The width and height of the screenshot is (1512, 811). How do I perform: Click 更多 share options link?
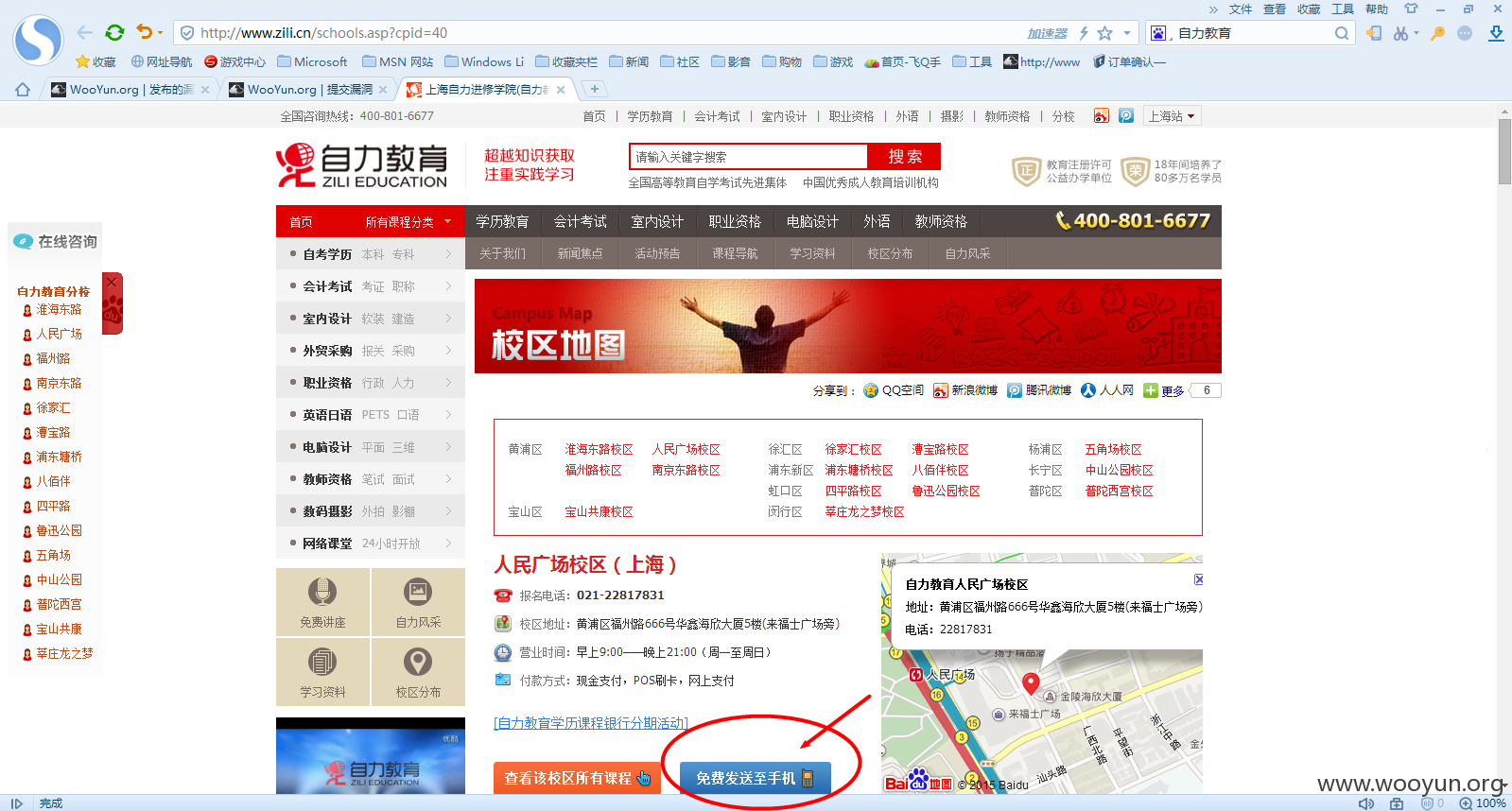point(1172,390)
